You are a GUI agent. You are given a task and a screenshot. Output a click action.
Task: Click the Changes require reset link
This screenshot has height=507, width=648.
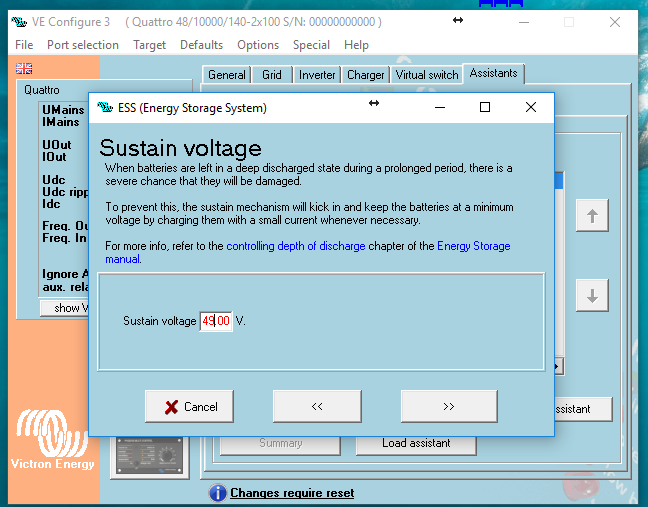292,493
